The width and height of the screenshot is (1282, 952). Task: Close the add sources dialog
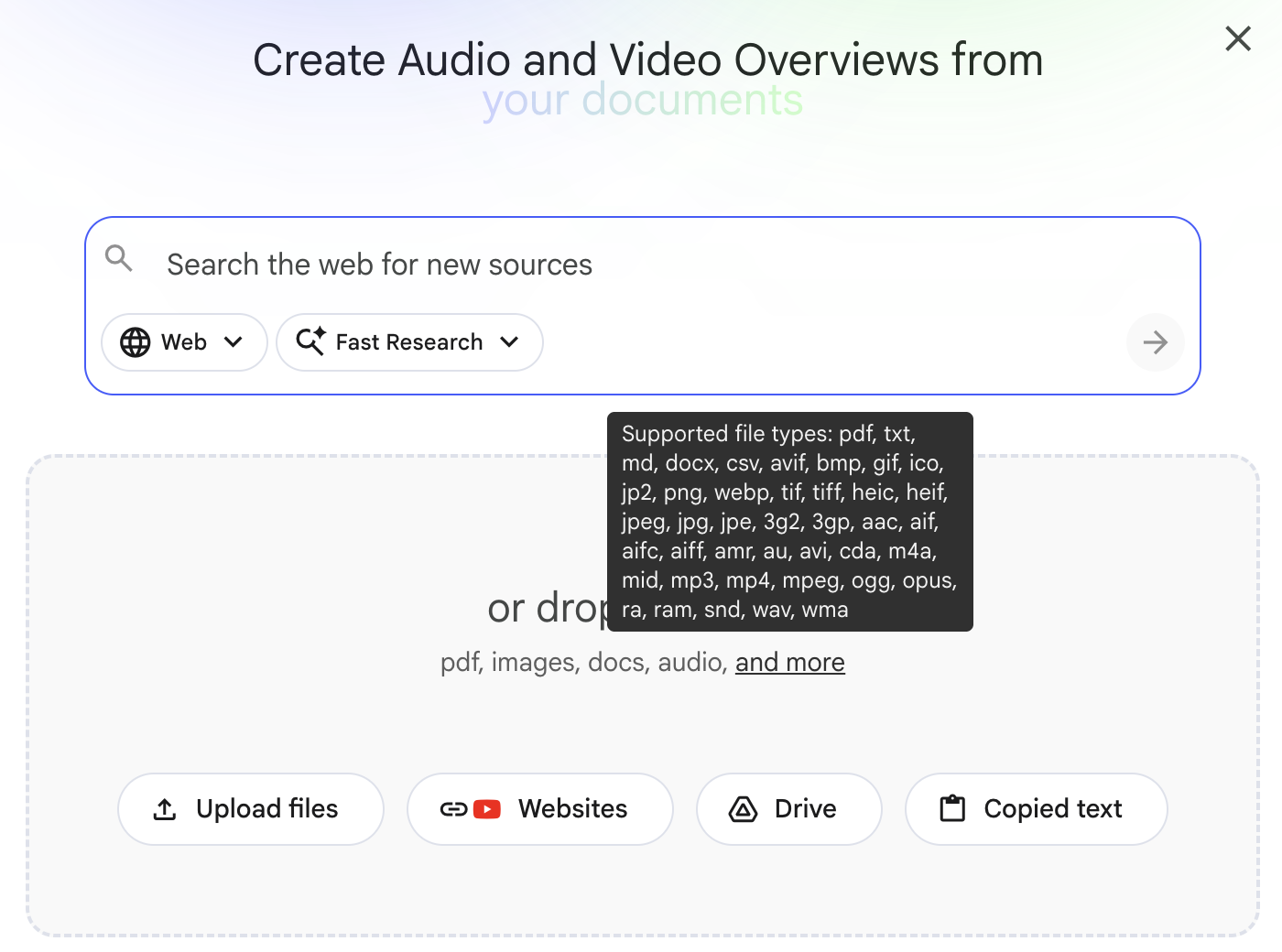1237,38
